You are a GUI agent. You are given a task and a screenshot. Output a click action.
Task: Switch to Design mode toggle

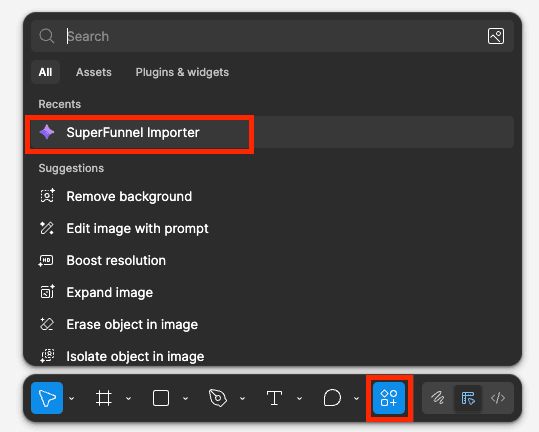[x=468, y=398]
